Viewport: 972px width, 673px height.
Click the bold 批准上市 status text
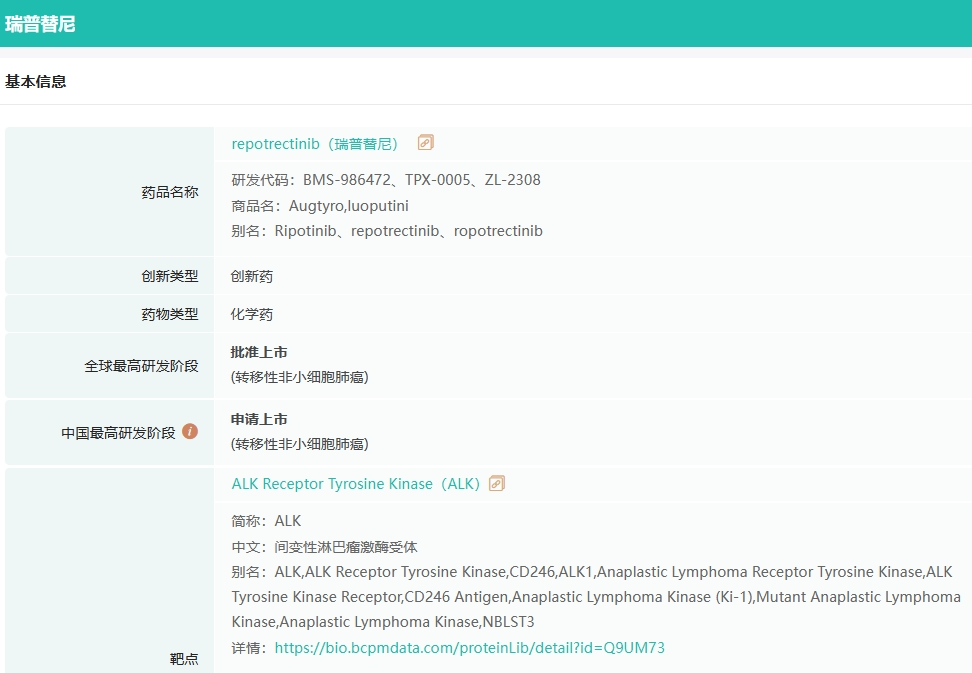259,352
